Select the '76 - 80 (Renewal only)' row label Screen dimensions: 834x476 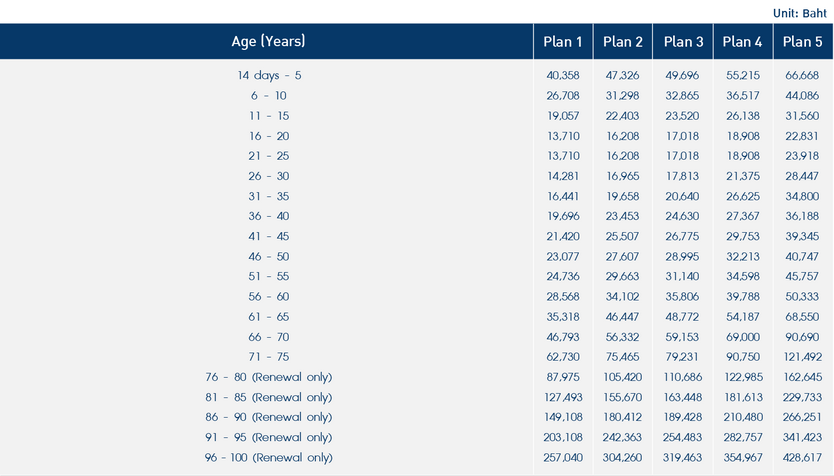tap(269, 377)
